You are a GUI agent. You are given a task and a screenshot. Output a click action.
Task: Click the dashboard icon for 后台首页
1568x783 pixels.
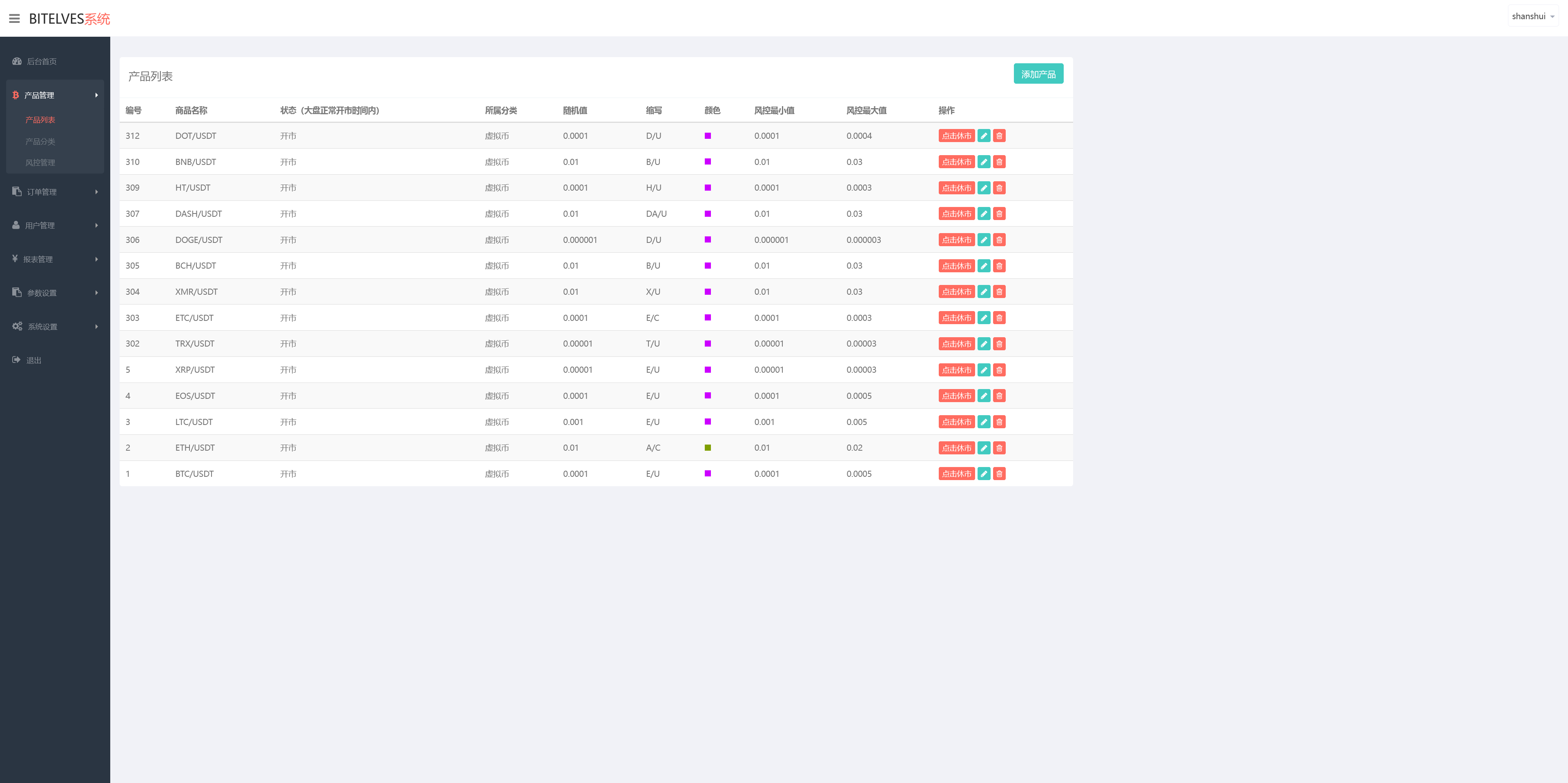[x=17, y=62]
